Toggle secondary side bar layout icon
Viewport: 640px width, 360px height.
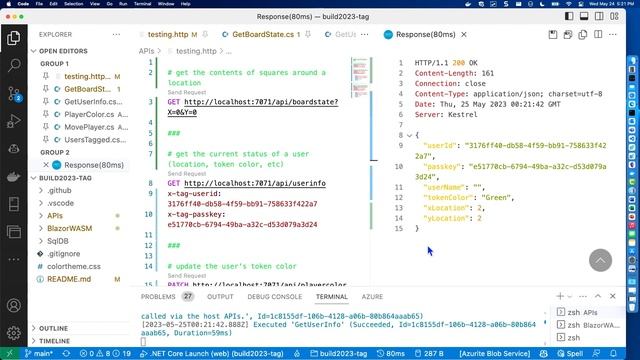pyautogui.click(x=599, y=16)
